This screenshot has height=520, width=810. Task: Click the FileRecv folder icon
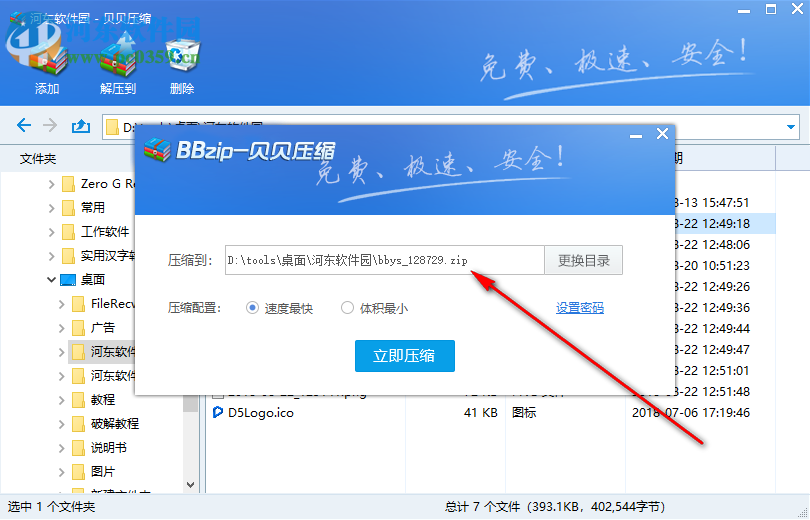pos(79,304)
